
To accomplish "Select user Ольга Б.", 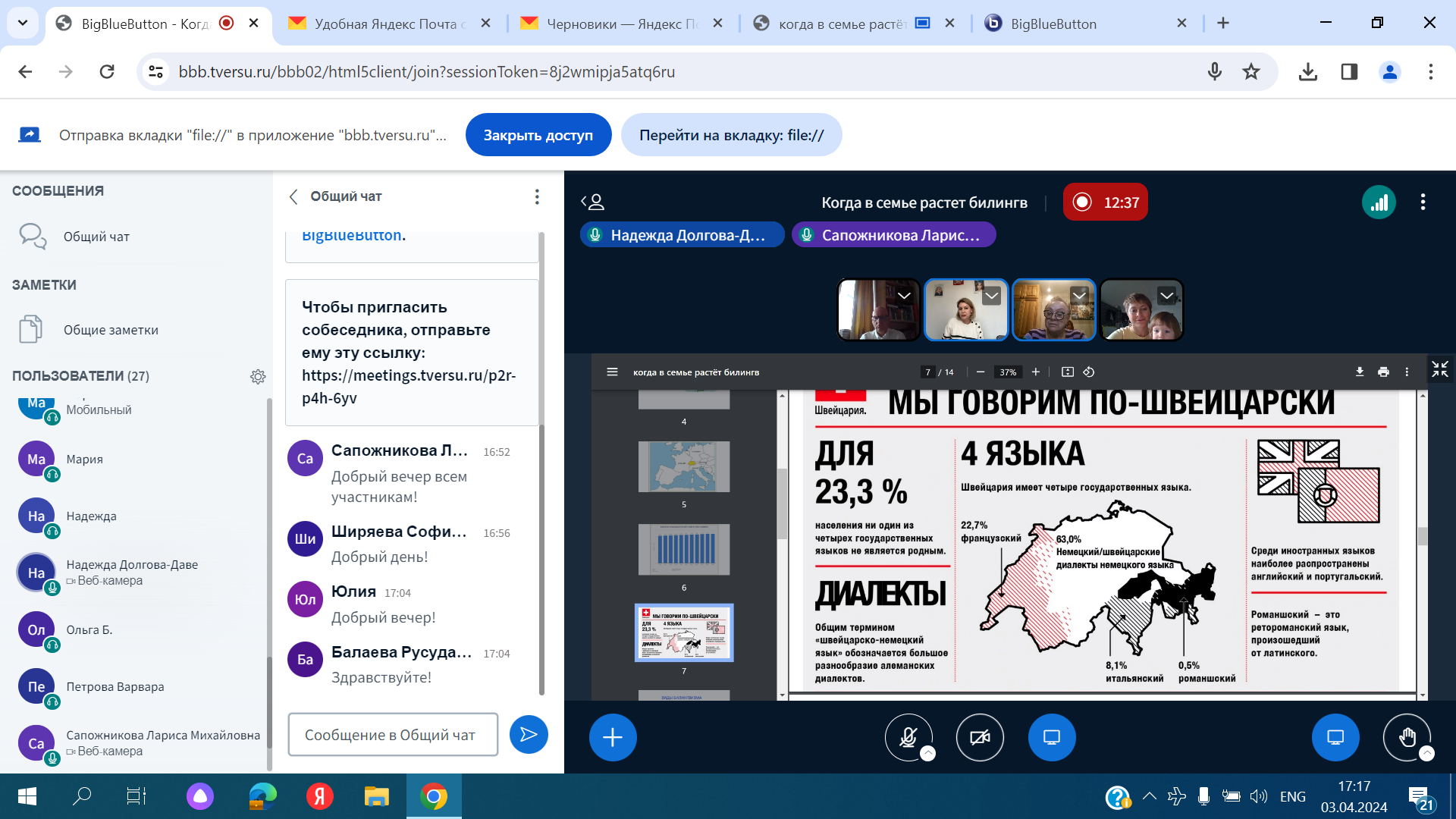I will coord(136,629).
